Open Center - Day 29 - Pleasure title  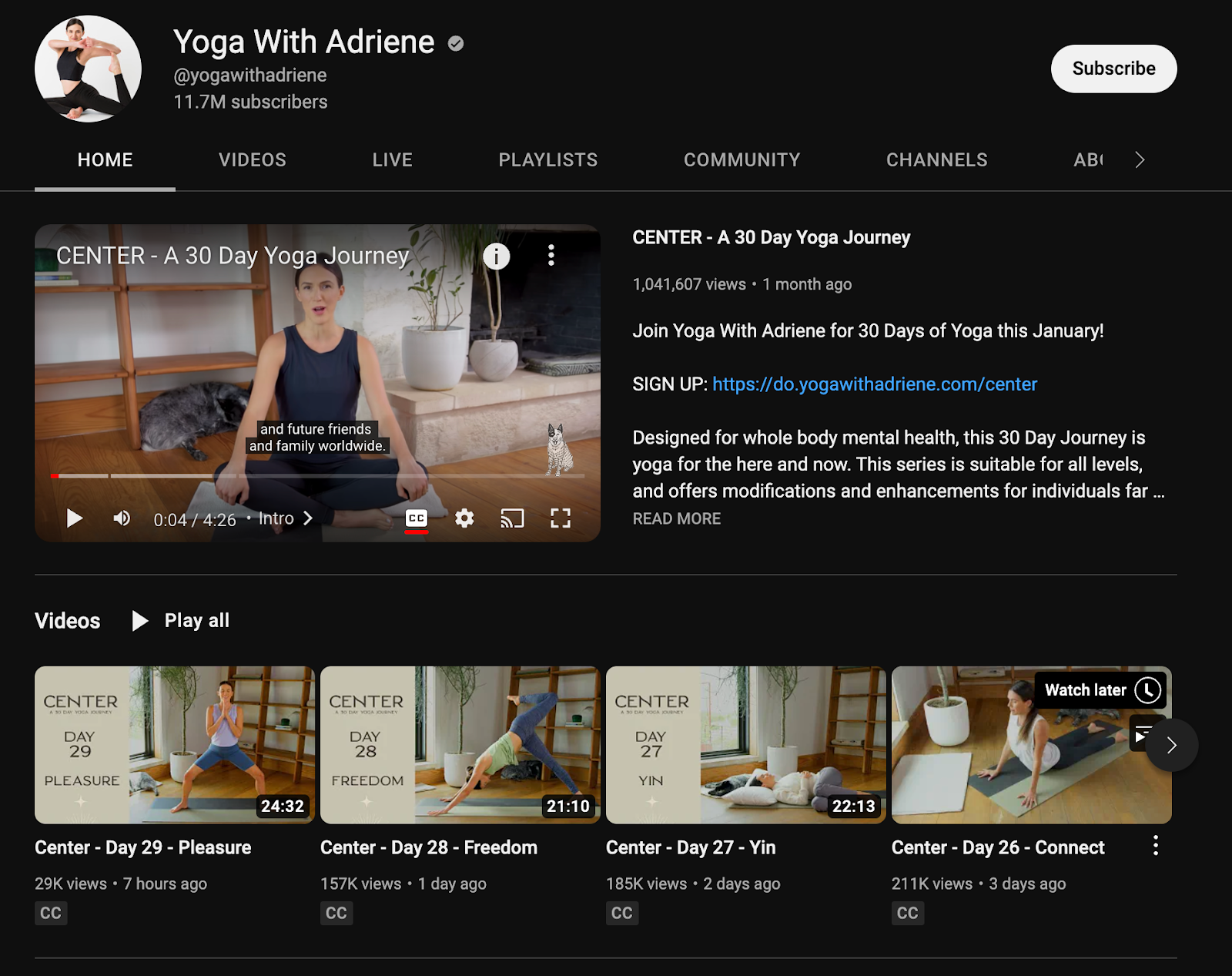pos(143,847)
